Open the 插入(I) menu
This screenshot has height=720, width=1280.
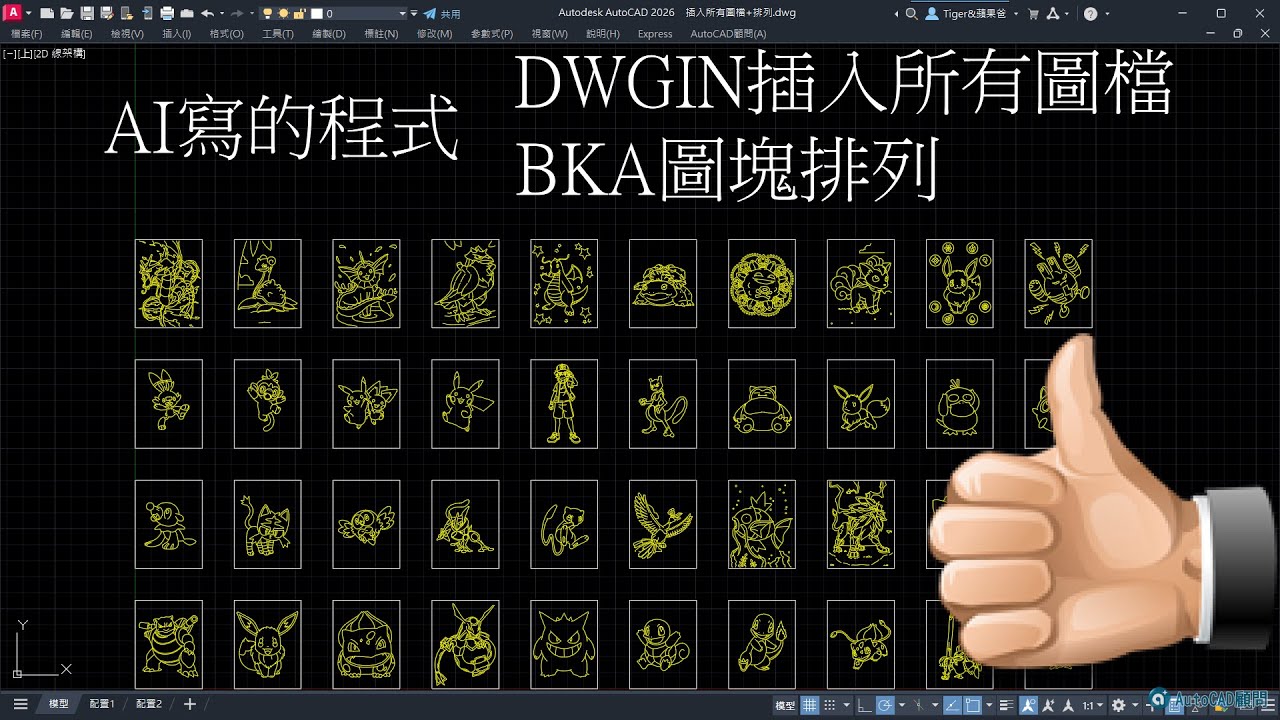click(x=177, y=34)
